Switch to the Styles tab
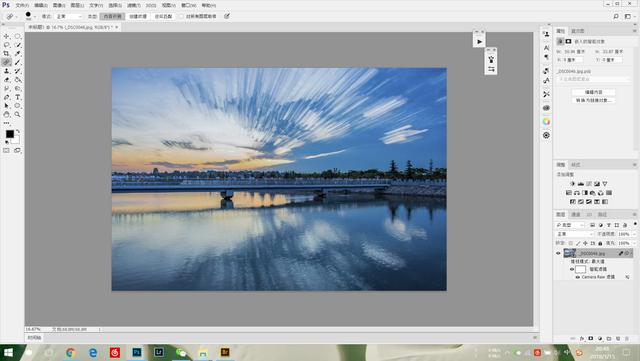This screenshot has height=361, width=640. point(576,165)
